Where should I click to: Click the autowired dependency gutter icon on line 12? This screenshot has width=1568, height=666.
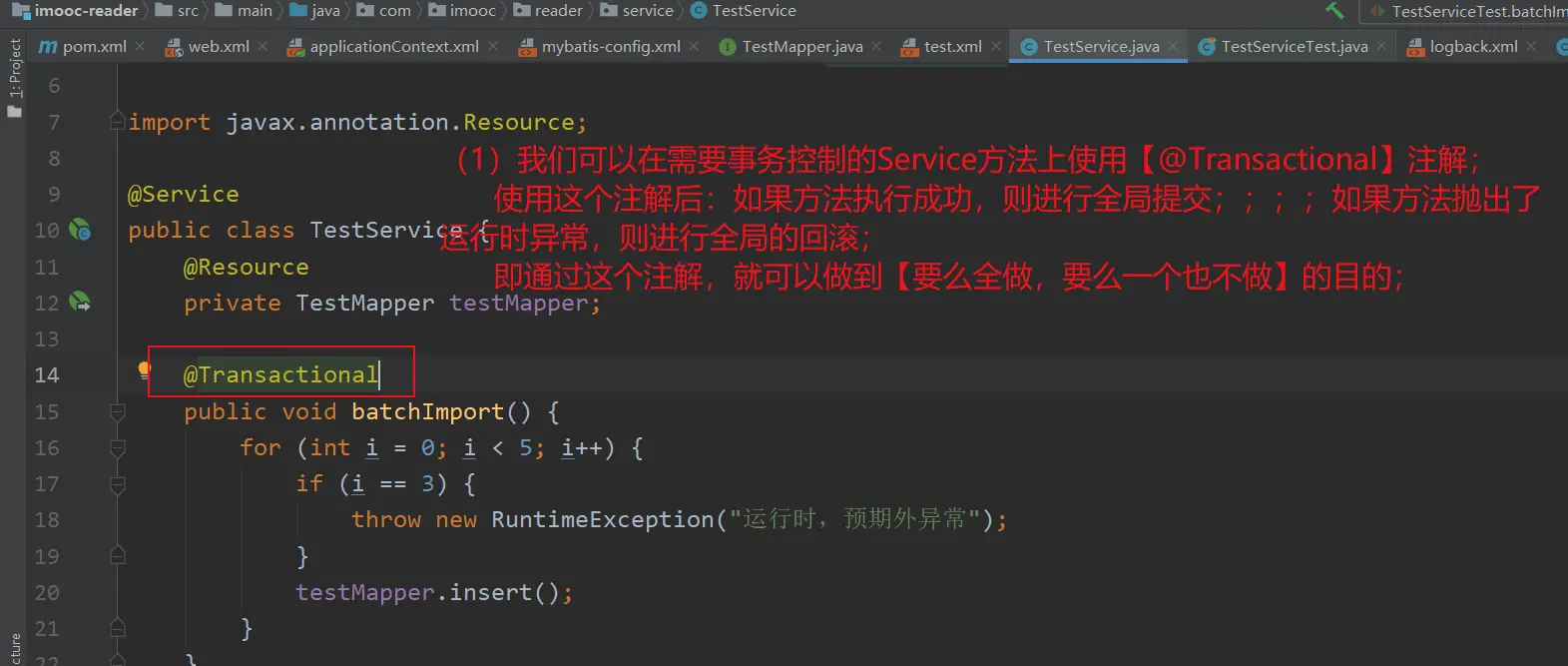click(80, 302)
